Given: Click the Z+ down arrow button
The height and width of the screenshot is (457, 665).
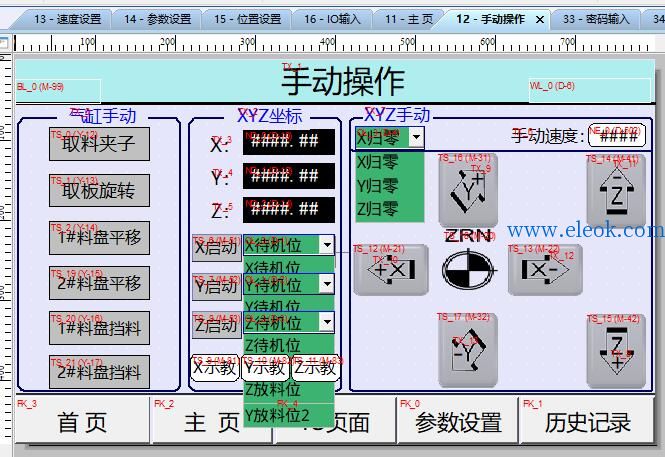Looking at the screenshot, I should [616, 350].
